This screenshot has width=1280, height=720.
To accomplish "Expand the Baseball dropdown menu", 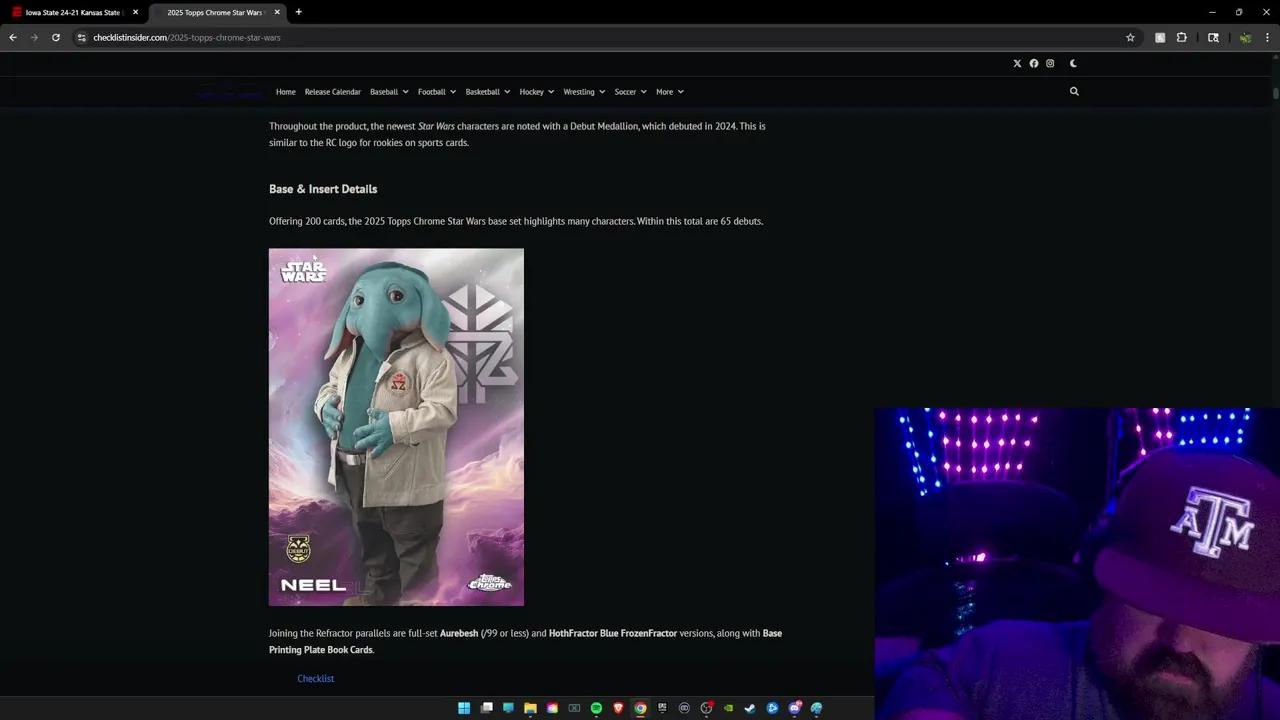I will point(389,92).
